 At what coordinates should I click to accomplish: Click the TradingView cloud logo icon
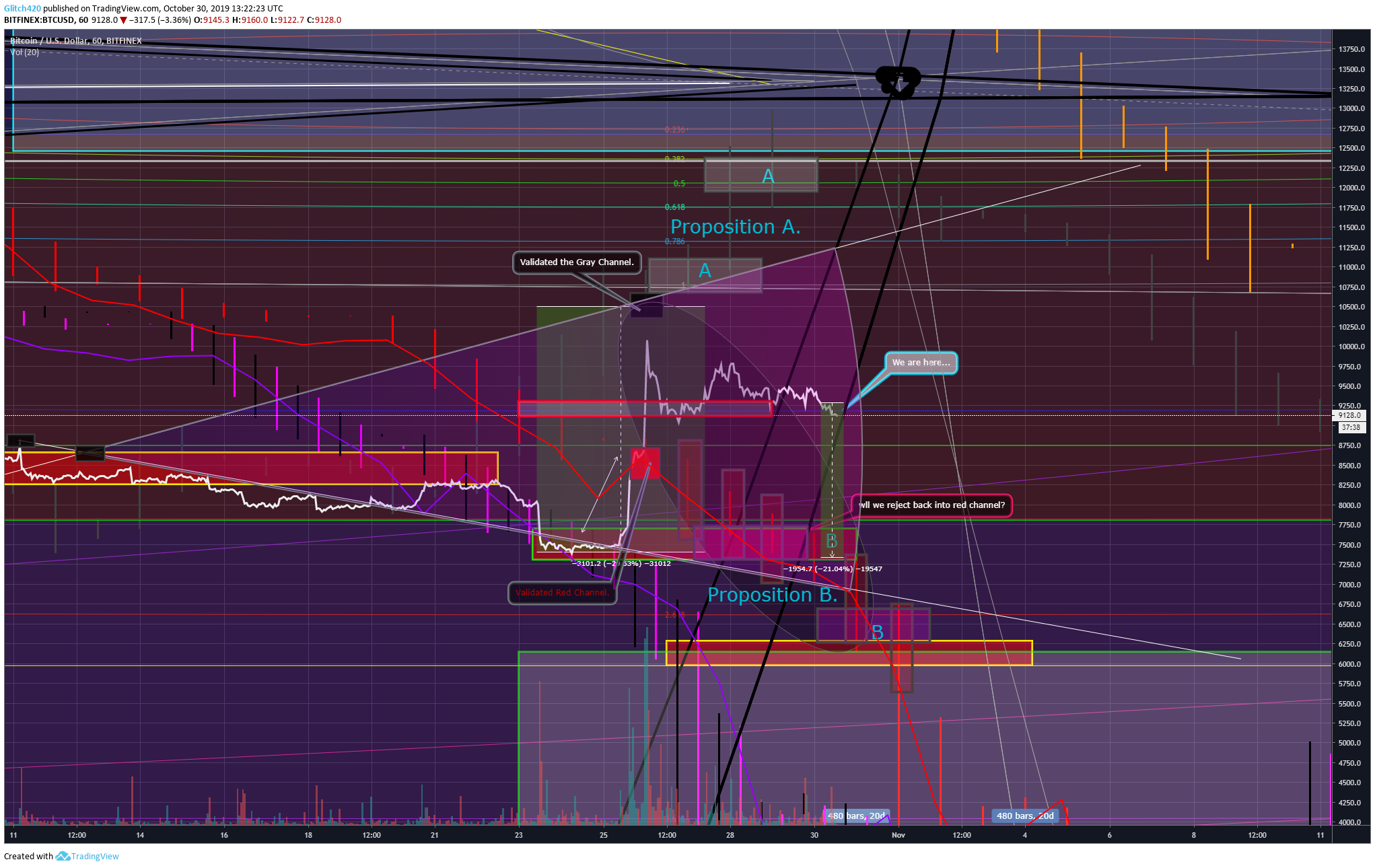click(63, 856)
